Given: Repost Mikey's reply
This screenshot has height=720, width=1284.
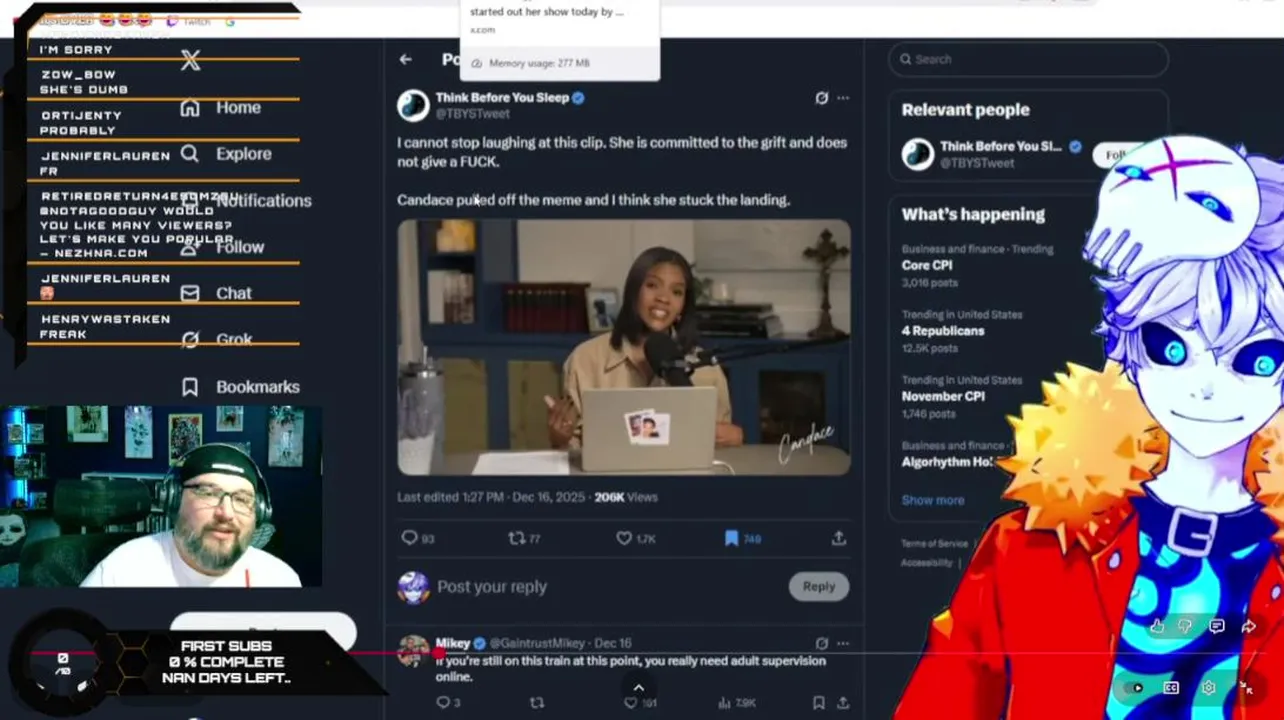Looking at the screenshot, I should 537,703.
